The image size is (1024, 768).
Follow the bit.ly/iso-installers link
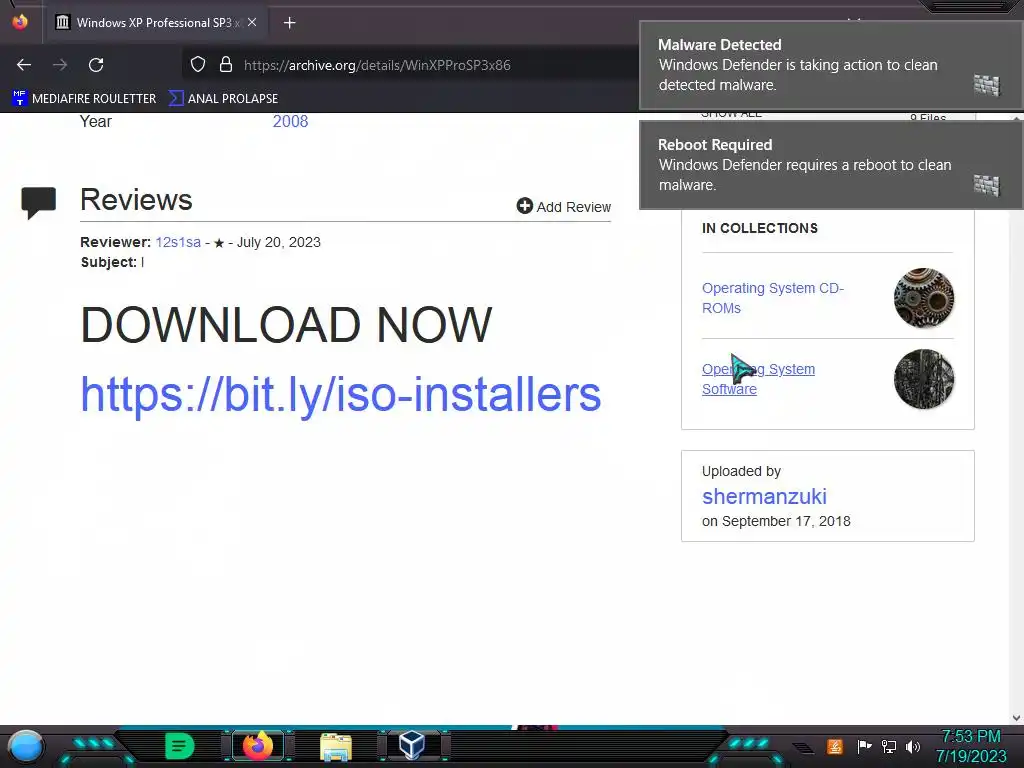tap(340, 394)
